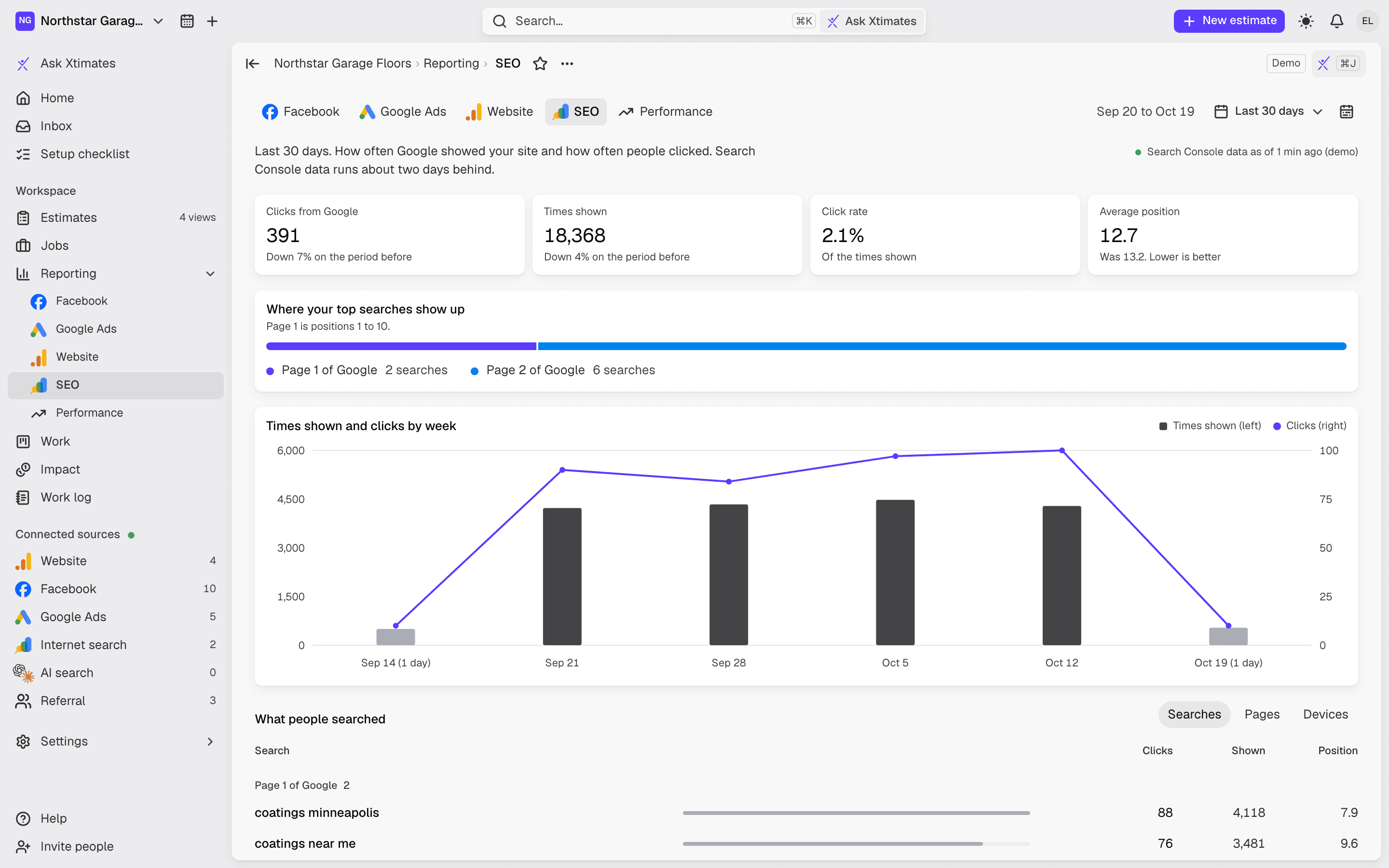Toggle Clicks legend item in chart

pyautogui.click(x=1310, y=426)
